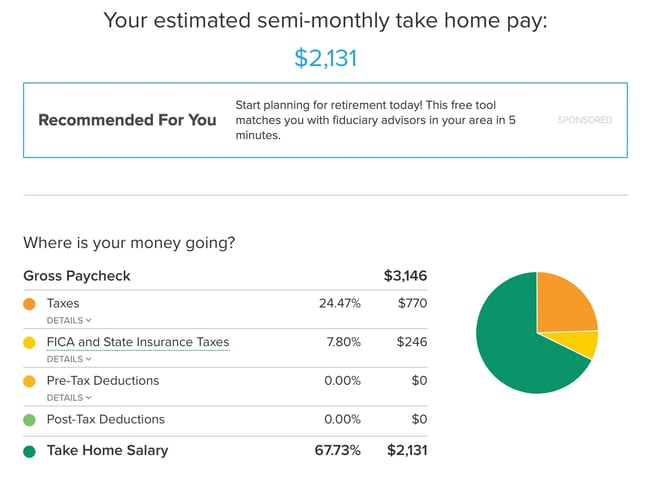Click the dark green Take Home Salary dot
Screen dimensions: 650x480
[29, 451]
